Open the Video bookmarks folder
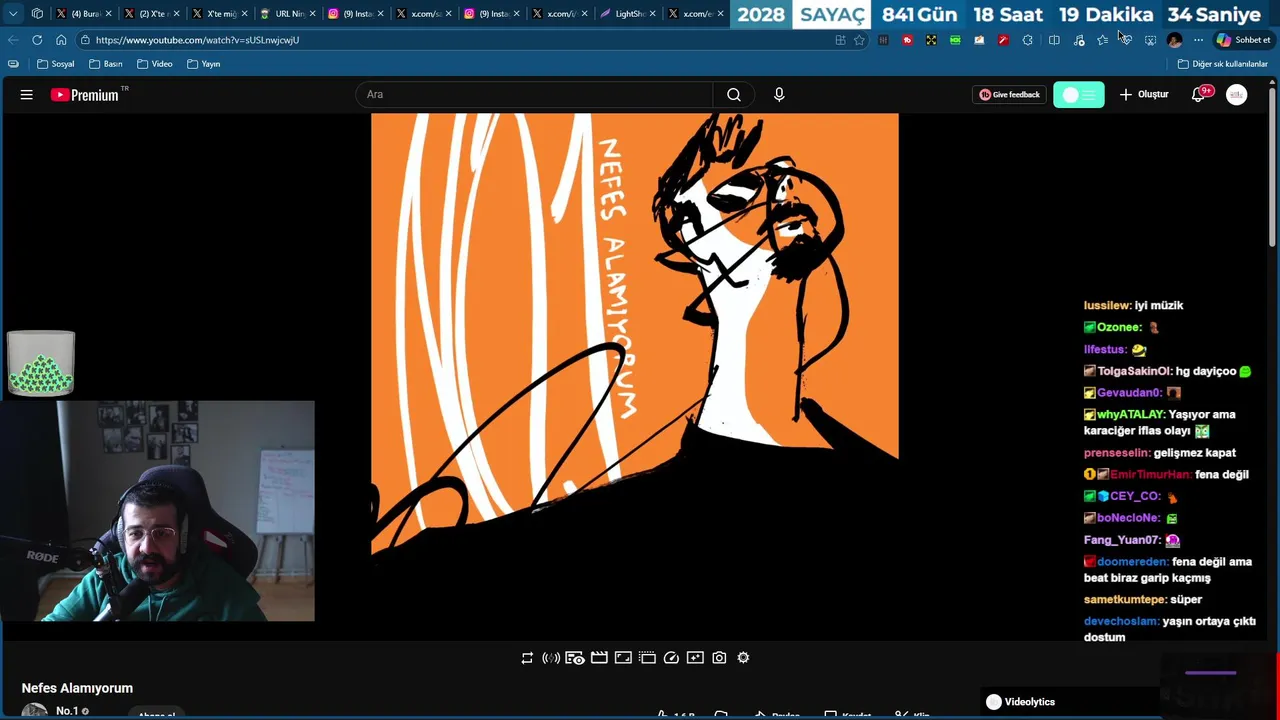This screenshot has height=720, width=1280. pyautogui.click(x=154, y=64)
